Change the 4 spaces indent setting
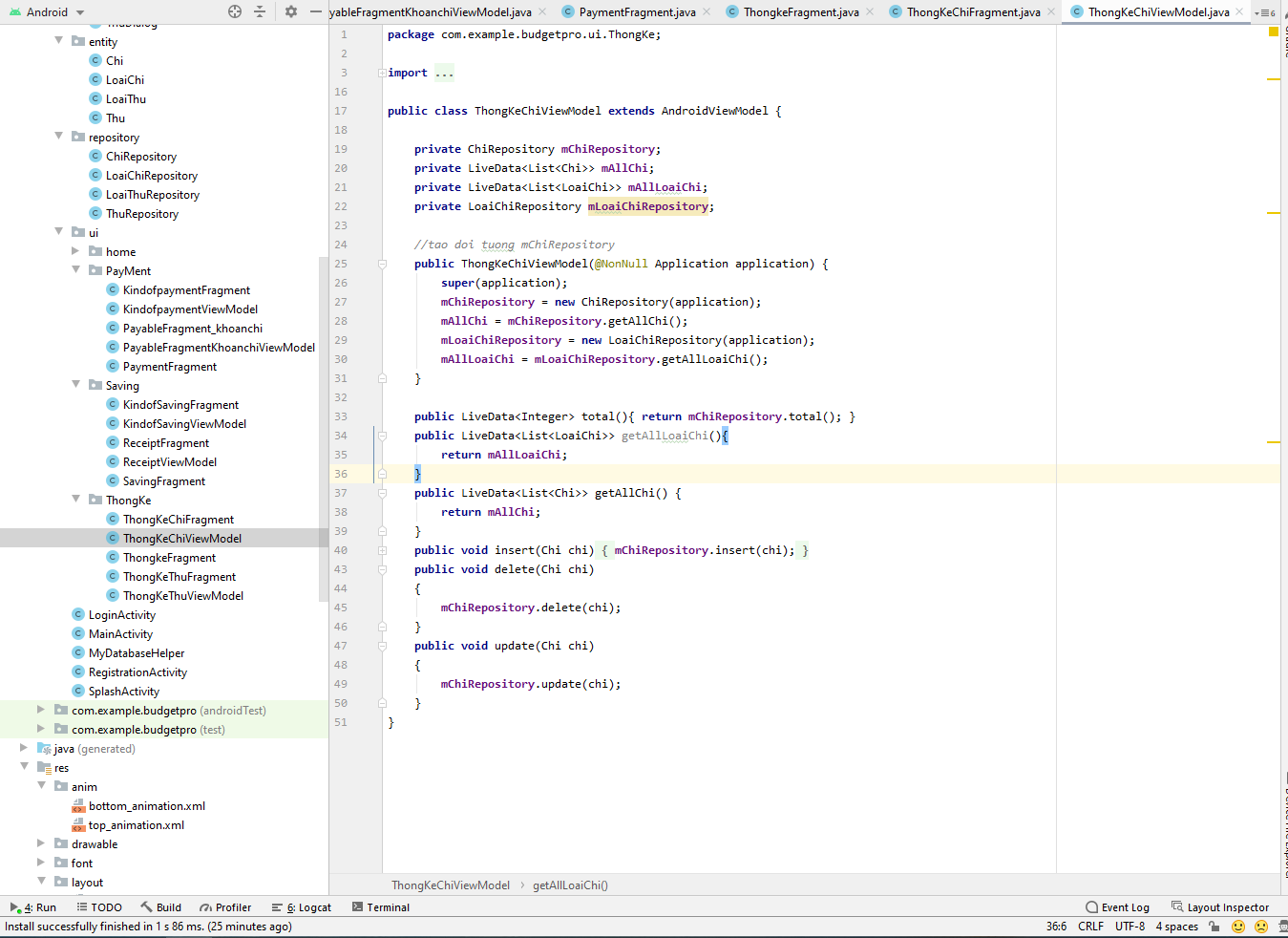The image size is (1288, 938). click(1176, 927)
